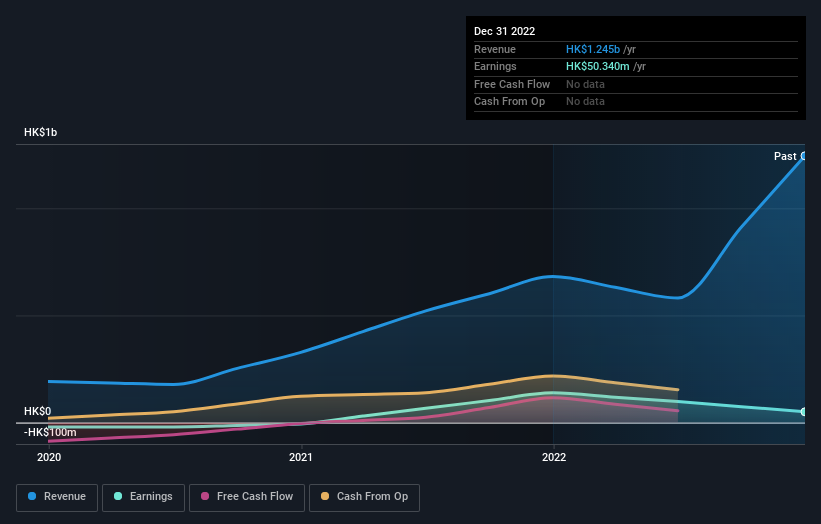The height and width of the screenshot is (524, 821).
Task: Click the blue Revenue legend dot
Action: (32, 496)
